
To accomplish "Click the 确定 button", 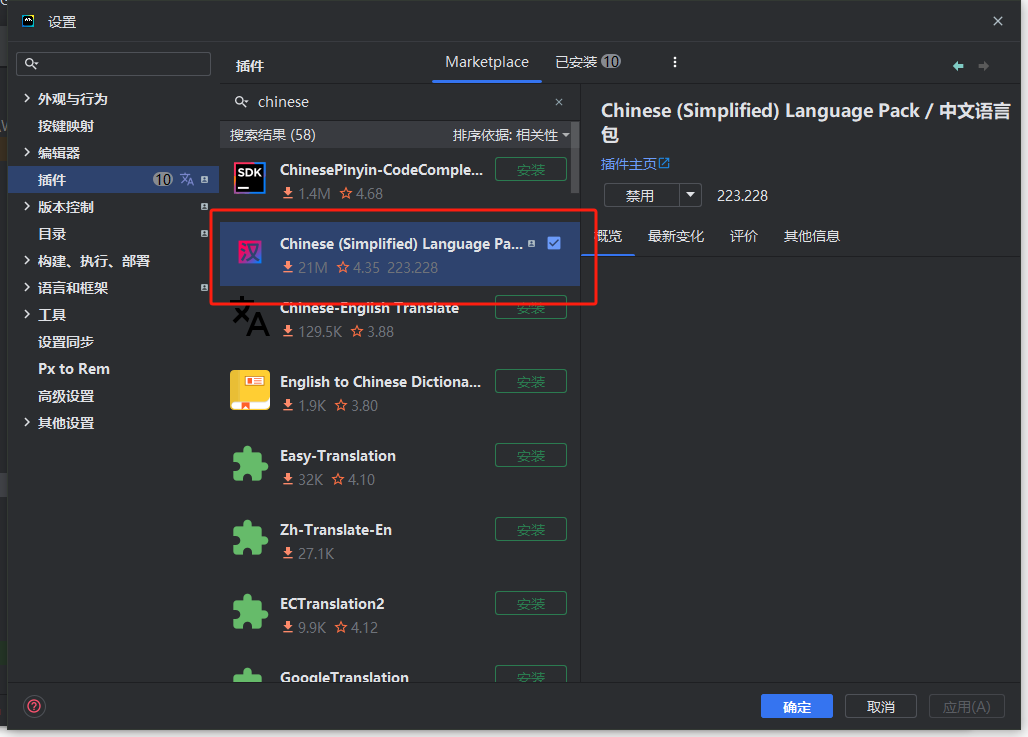I will [797, 706].
